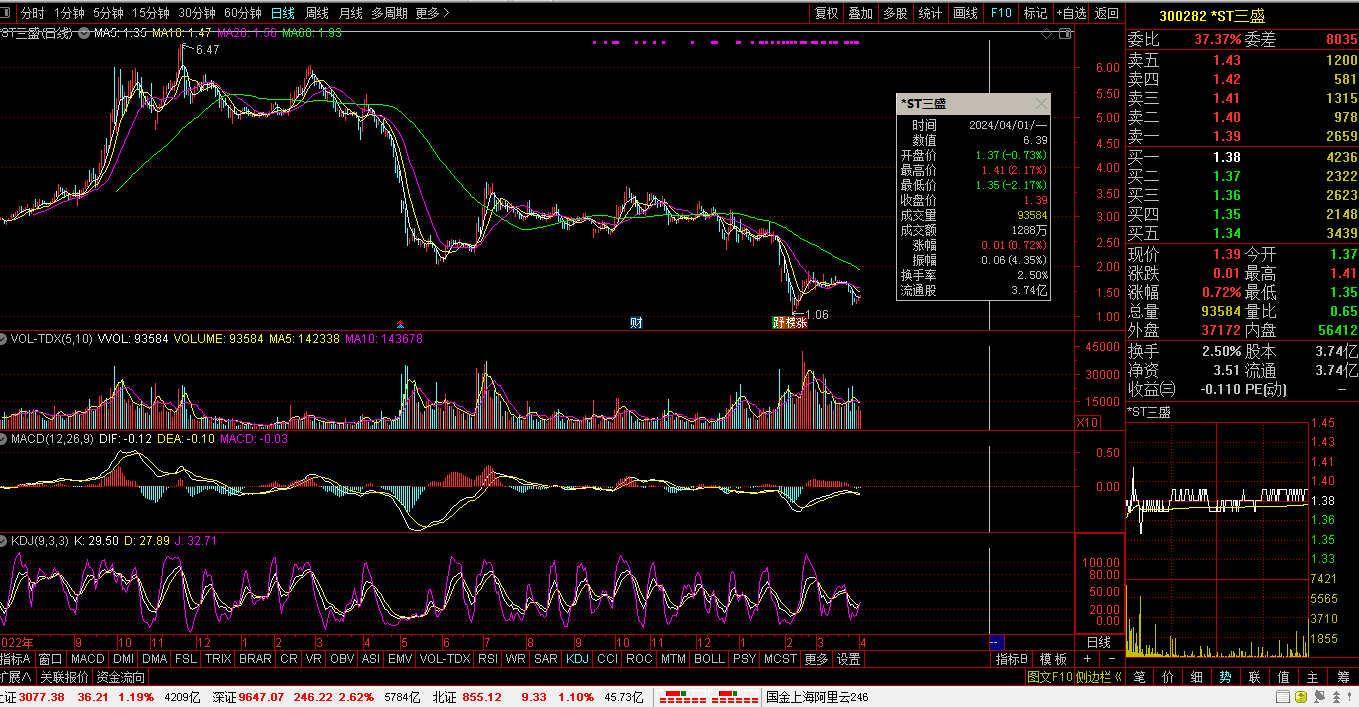Screen dimensions: 1359x707
Task: Select TRIX indicator in bottom bar
Action: pyautogui.click(x=218, y=660)
